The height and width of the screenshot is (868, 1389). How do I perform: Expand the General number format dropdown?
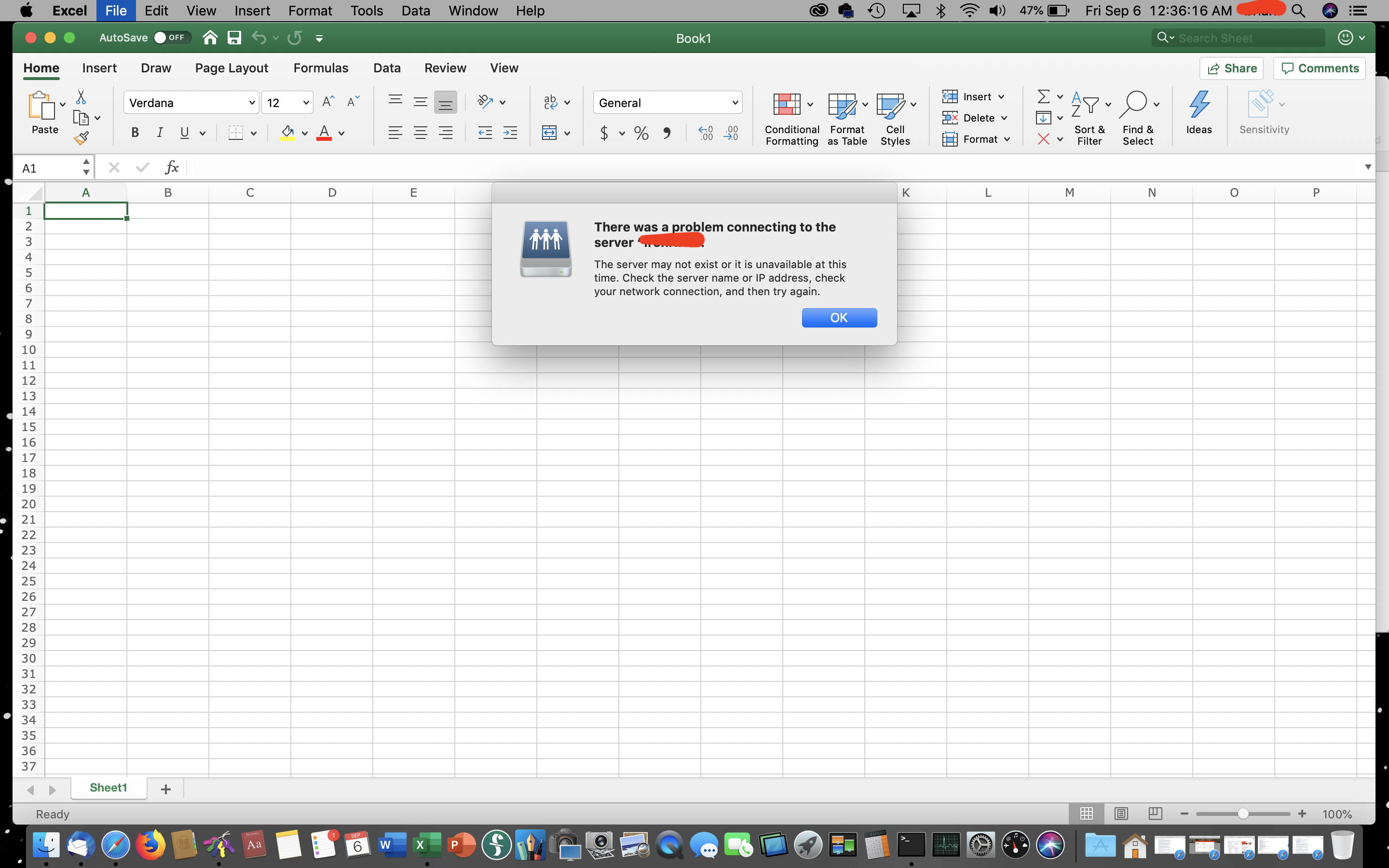(x=735, y=103)
